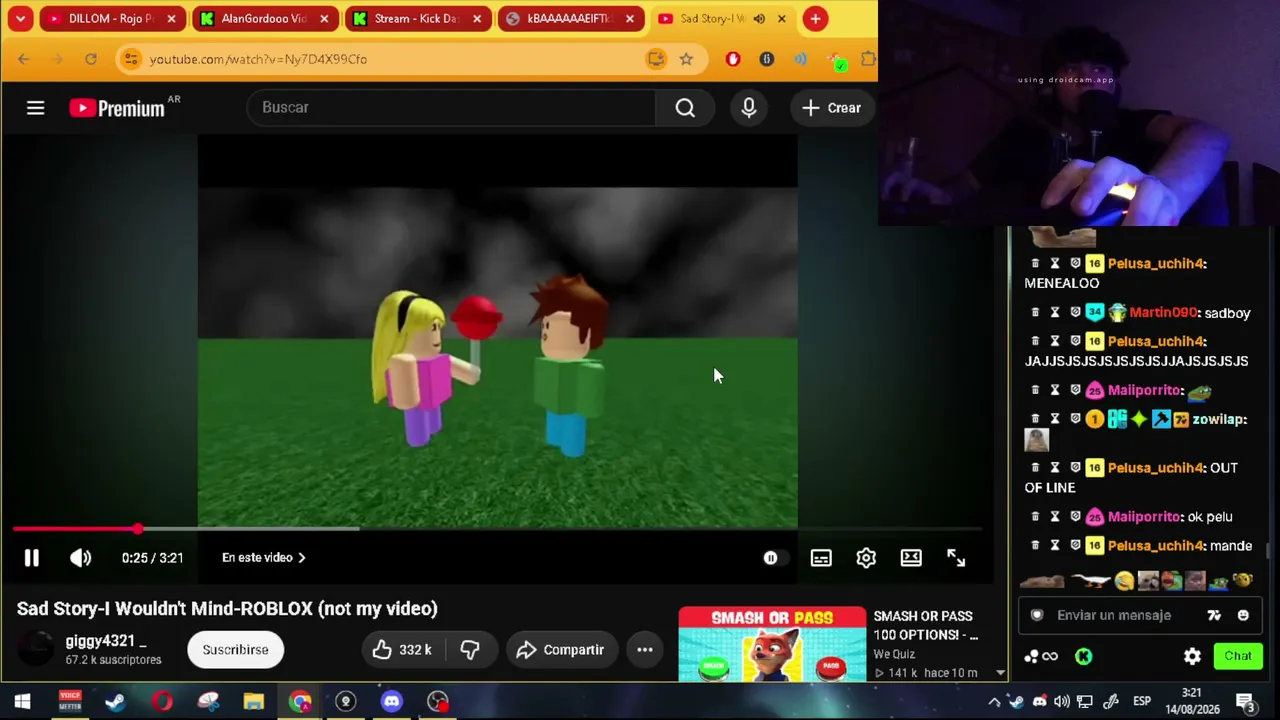Delete Martin090's sadboy message with trash icon
The width and height of the screenshot is (1280, 720).
click(x=1035, y=313)
